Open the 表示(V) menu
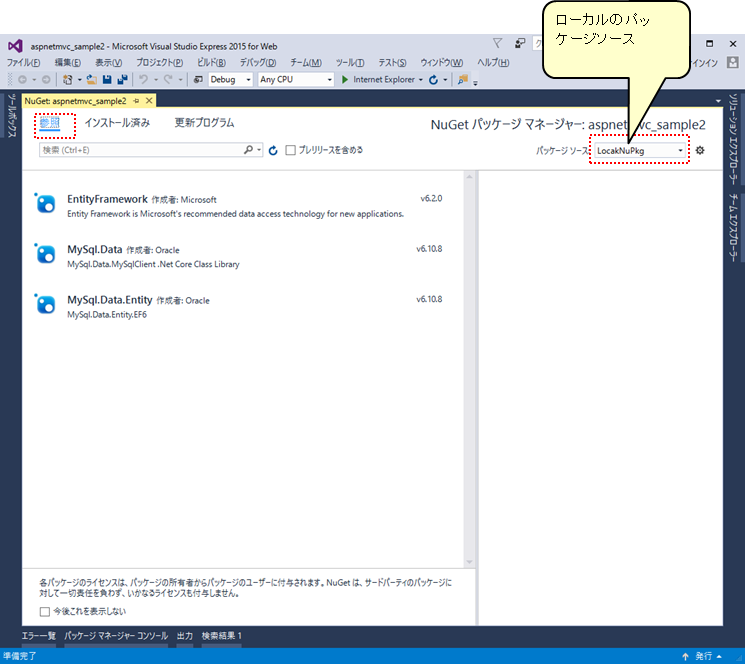 tap(108, 63)
